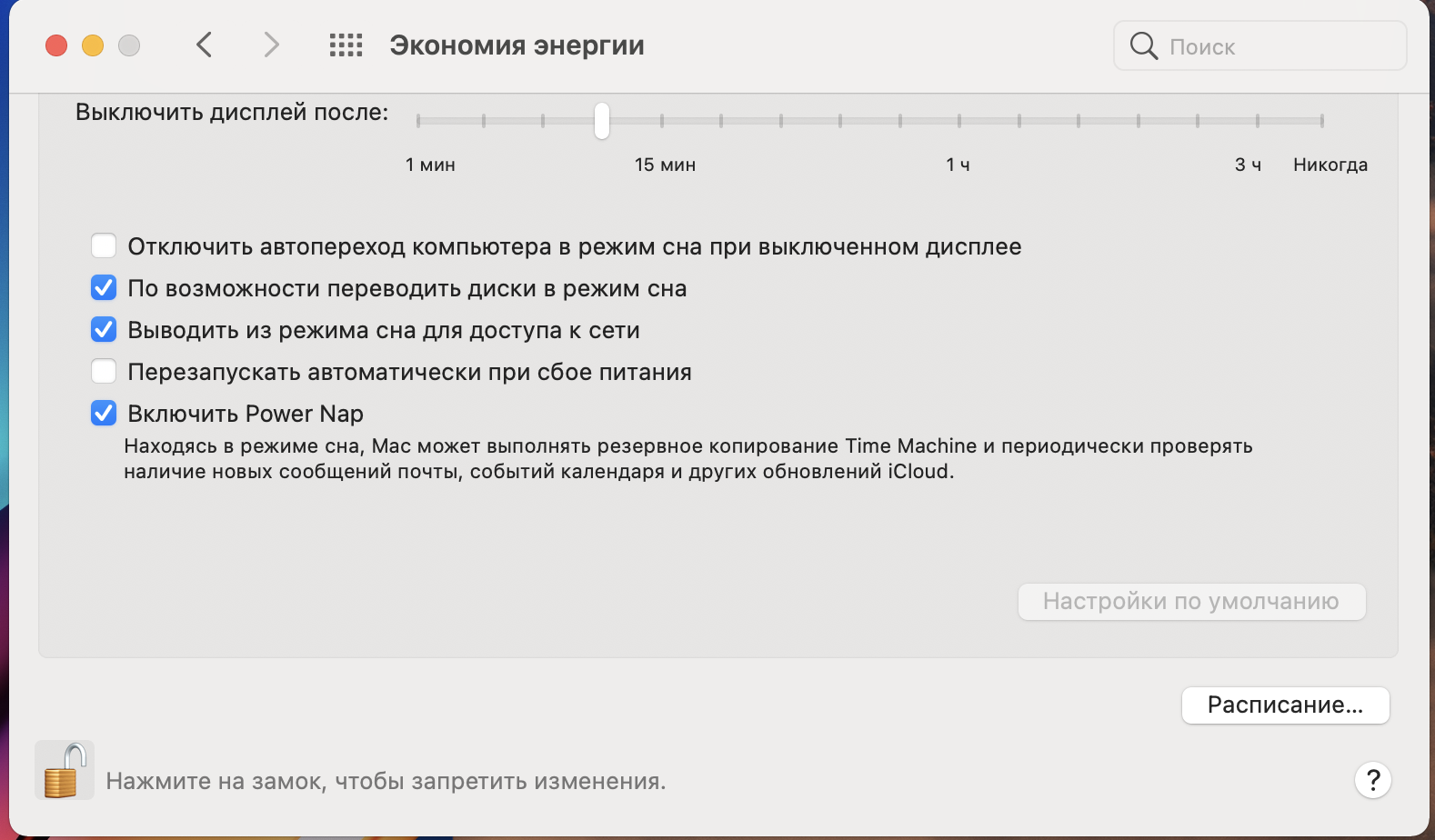Image resolution: width=1435 pixels, height=840 pixels.
Task: Open the 'Расписание...' schedule dialog
Action: tap(1285, 705)
